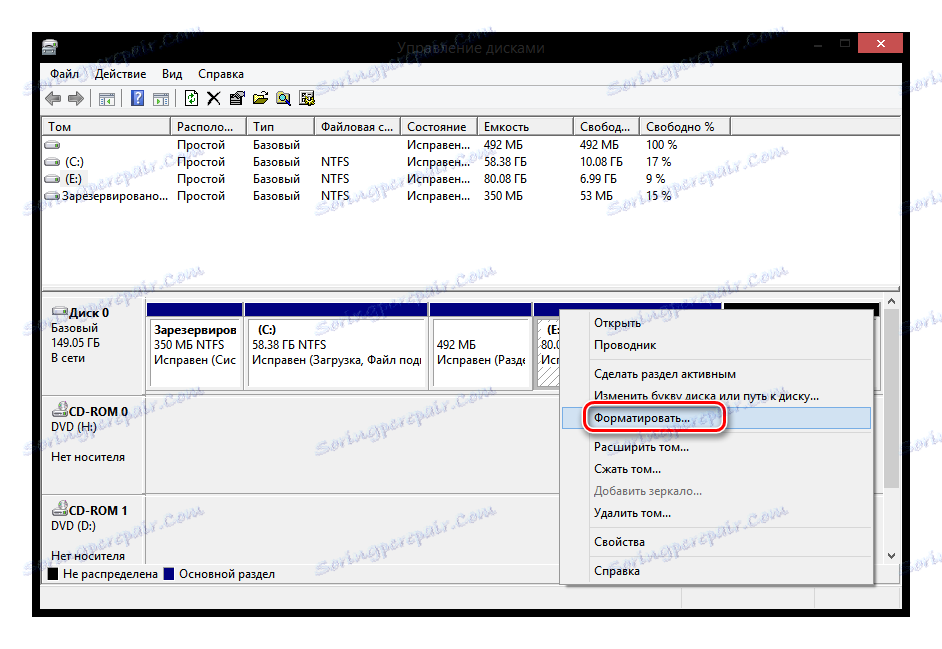Image resolution: width=942 pixels, height=649 pixels.
Task: Sort by the Файловая с... column header
Action: tap(357, 127)
